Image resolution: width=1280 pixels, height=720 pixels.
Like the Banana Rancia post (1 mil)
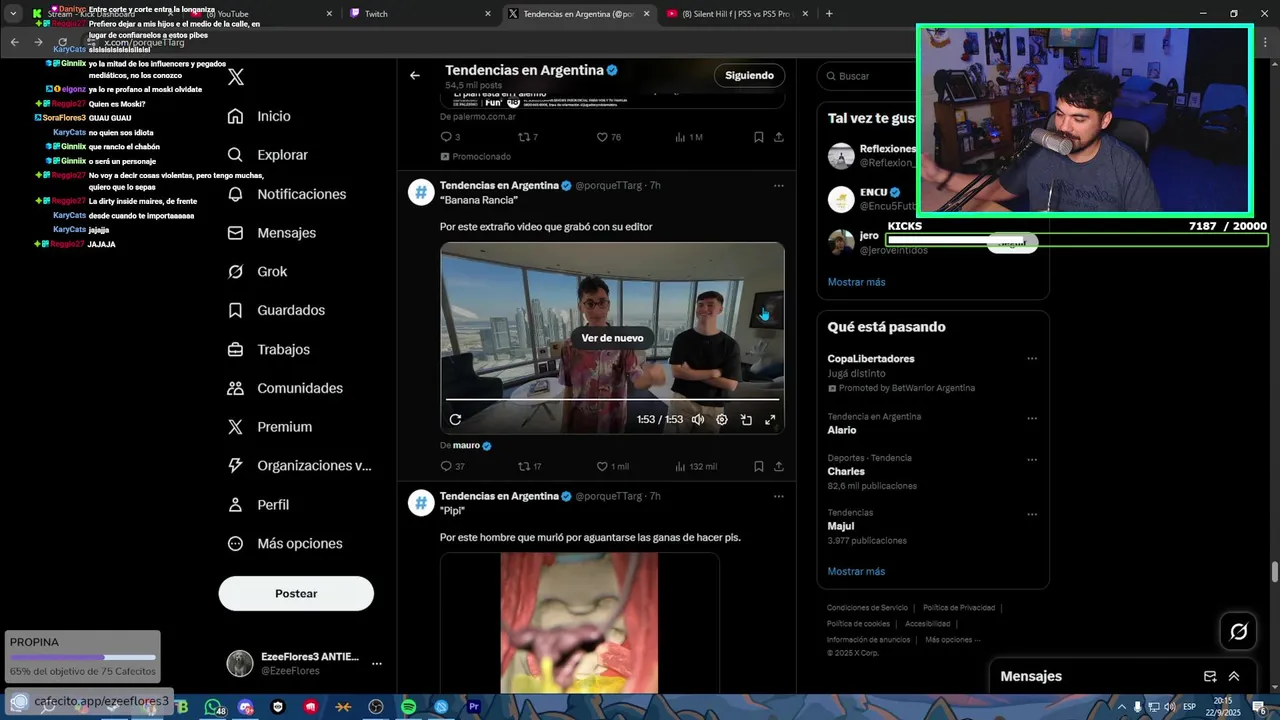click(612, 466)
